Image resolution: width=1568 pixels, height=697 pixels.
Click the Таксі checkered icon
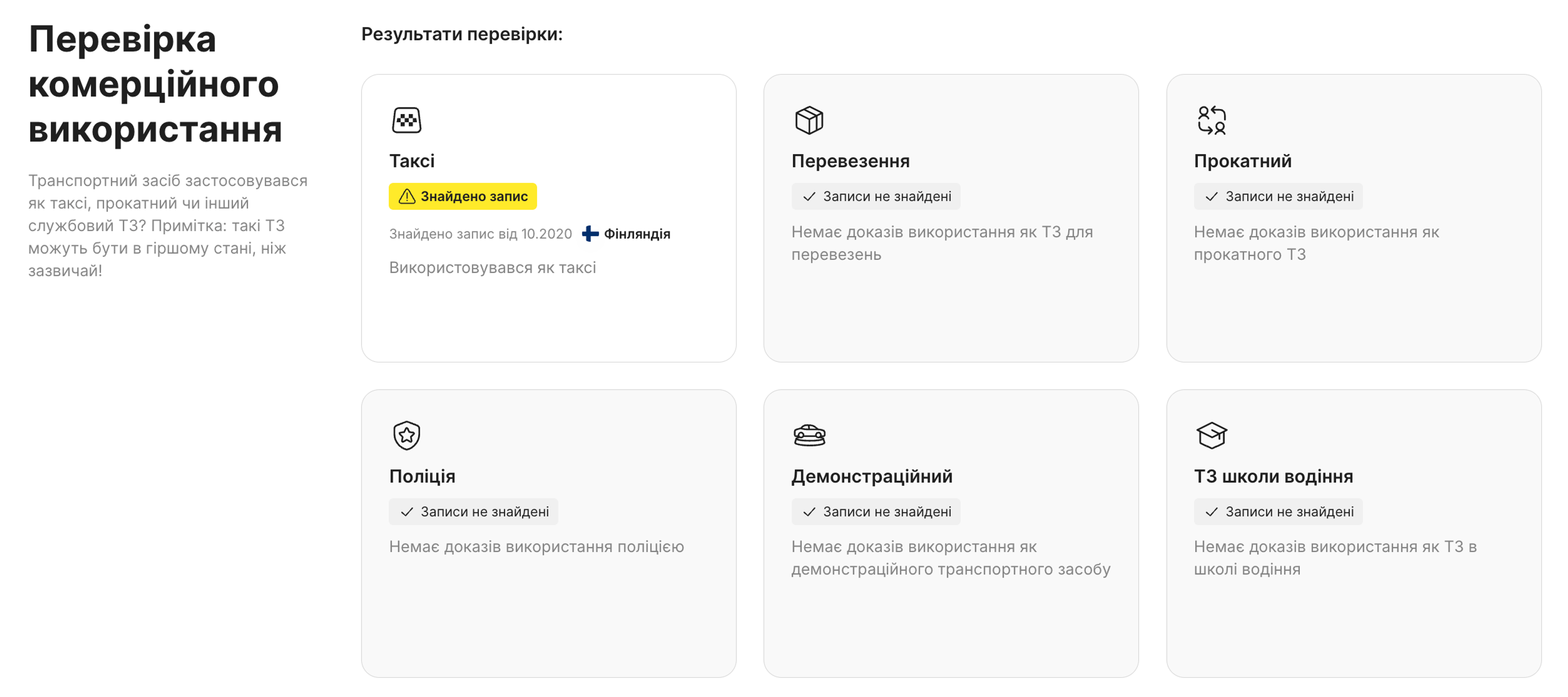point(407,120)
